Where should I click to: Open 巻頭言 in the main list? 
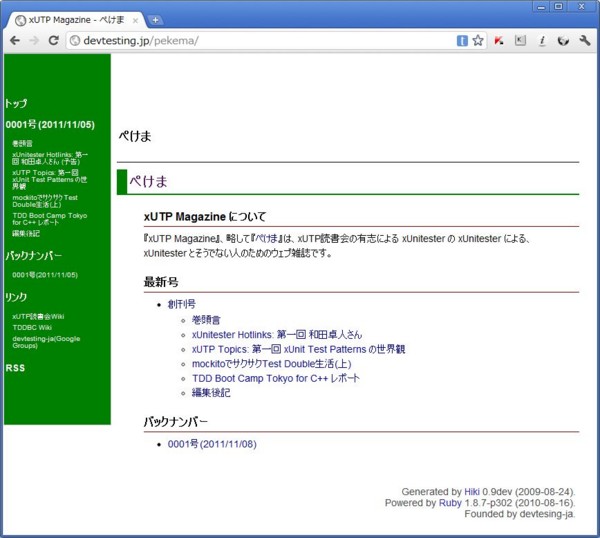click(206, 320)
